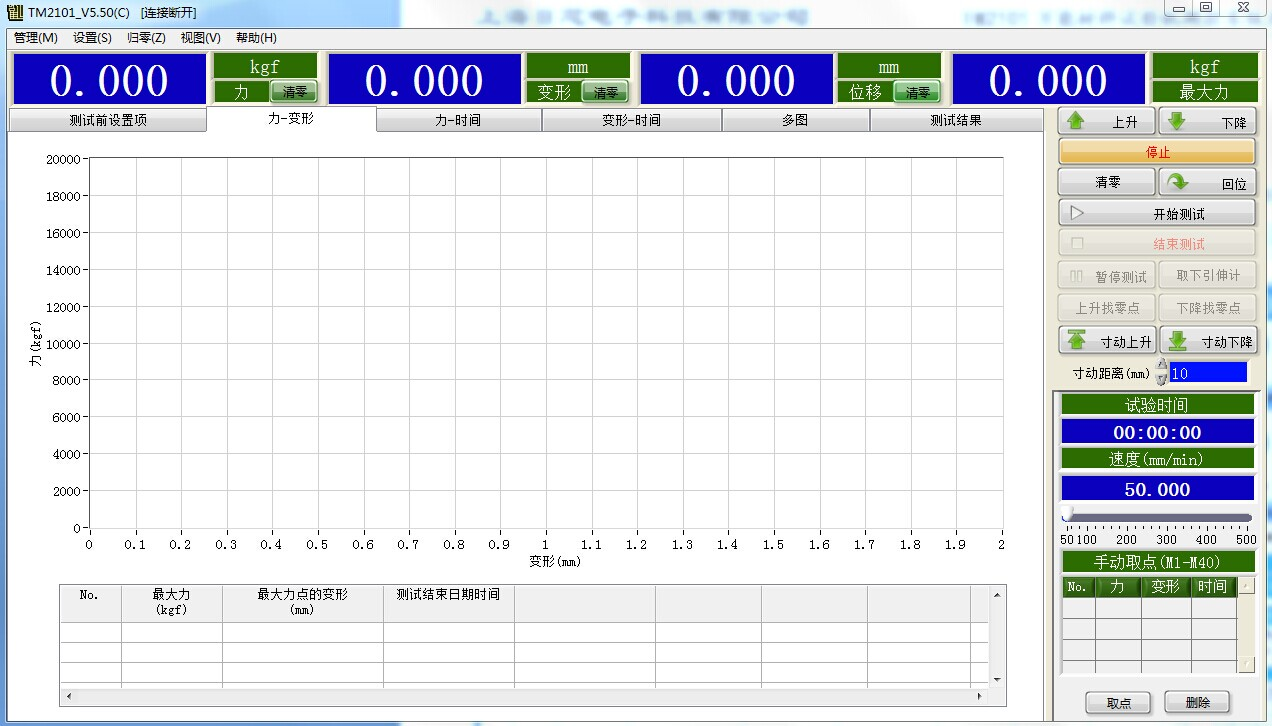Click the 寸动上升 jog up button

(1107, 341)
